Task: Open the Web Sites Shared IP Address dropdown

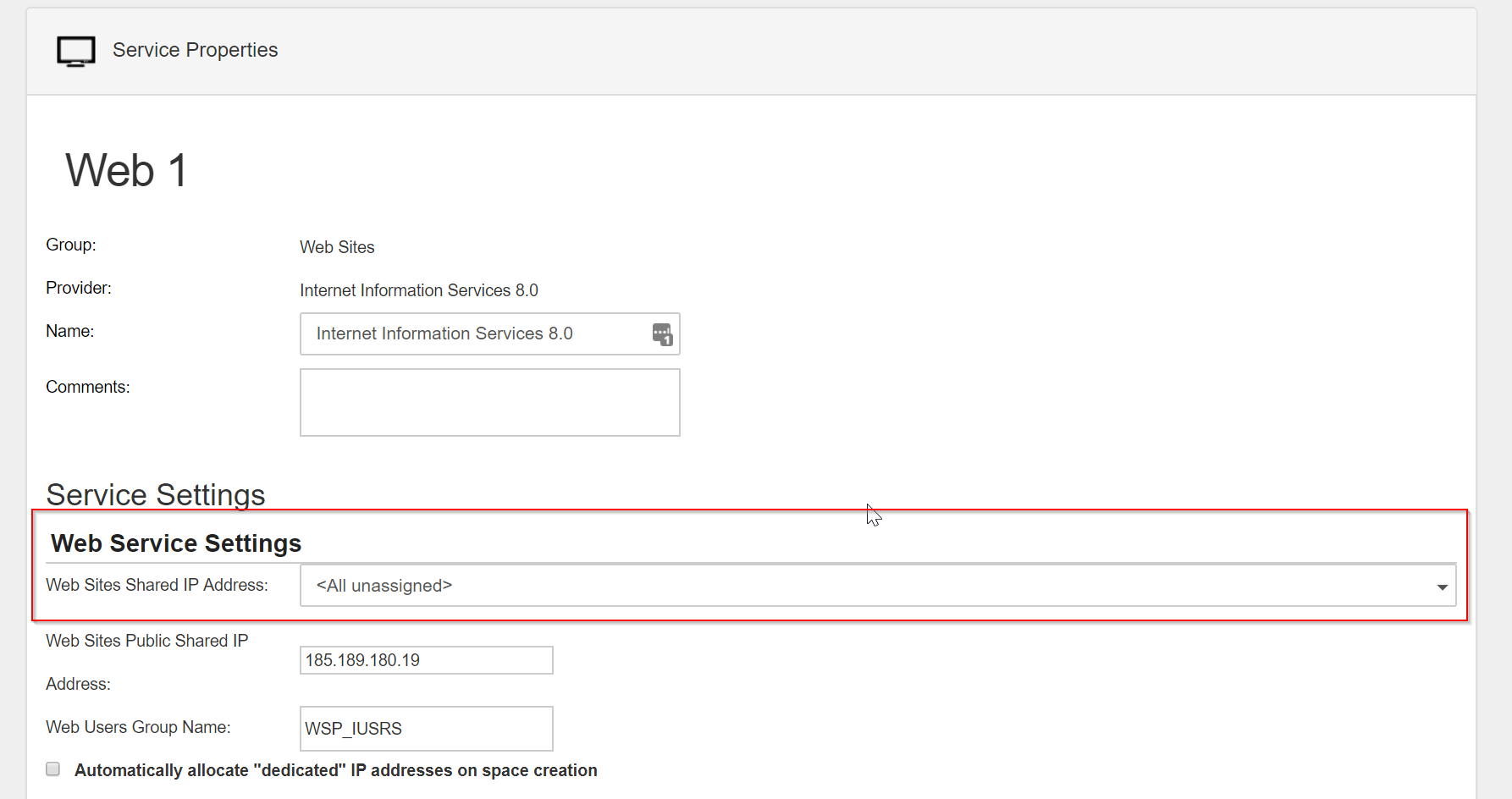Action: point(878,586)
